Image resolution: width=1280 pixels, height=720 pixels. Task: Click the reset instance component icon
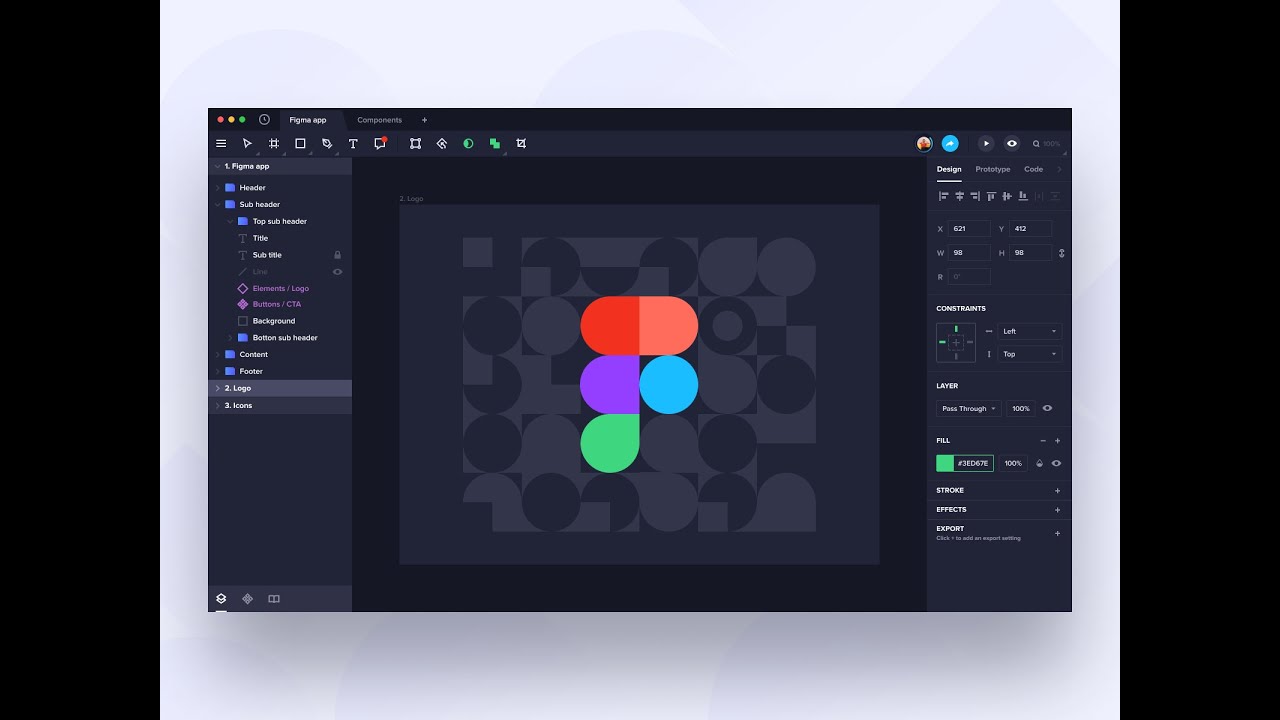[442, 144]
